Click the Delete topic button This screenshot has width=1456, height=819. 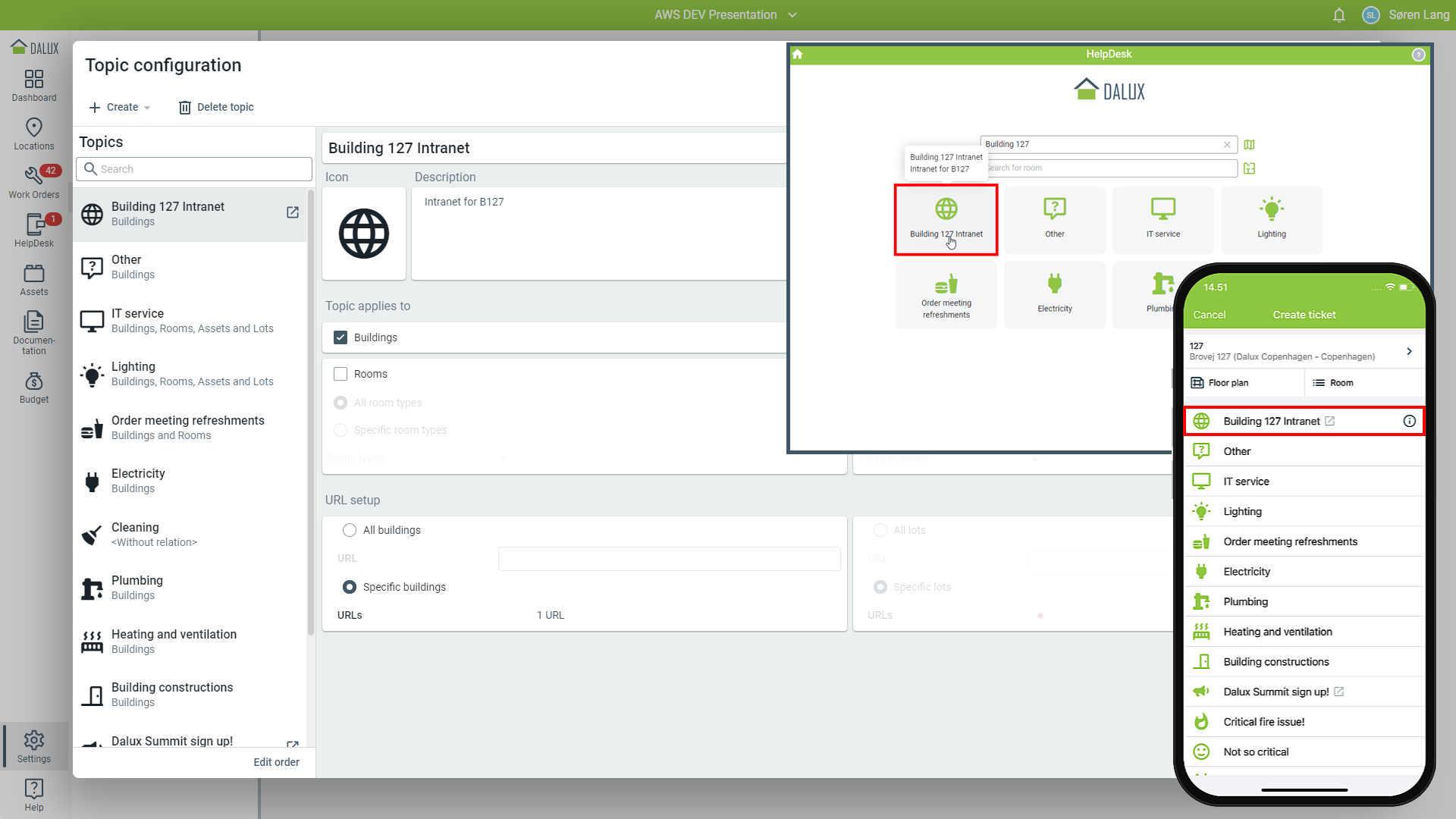pyautogui.click(x=216, y=107)
